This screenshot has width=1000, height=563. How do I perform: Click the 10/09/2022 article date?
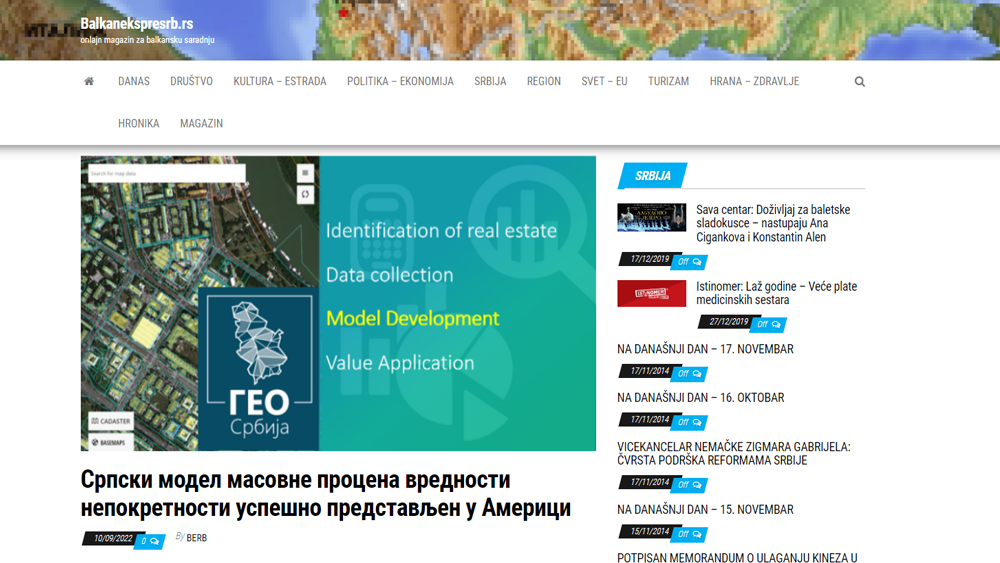[113, 539]
